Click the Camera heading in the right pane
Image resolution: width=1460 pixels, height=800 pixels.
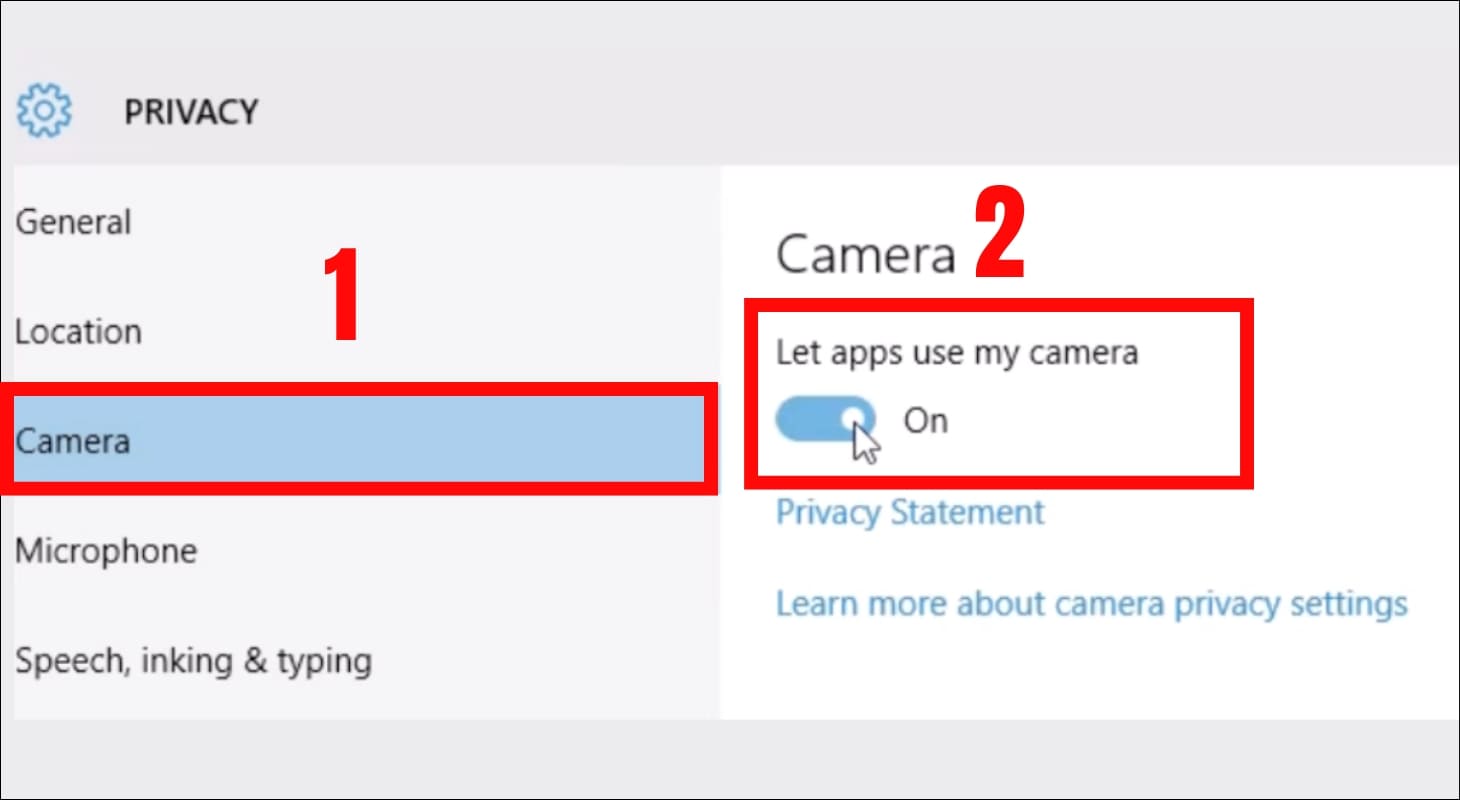click(x=864, y=255)
